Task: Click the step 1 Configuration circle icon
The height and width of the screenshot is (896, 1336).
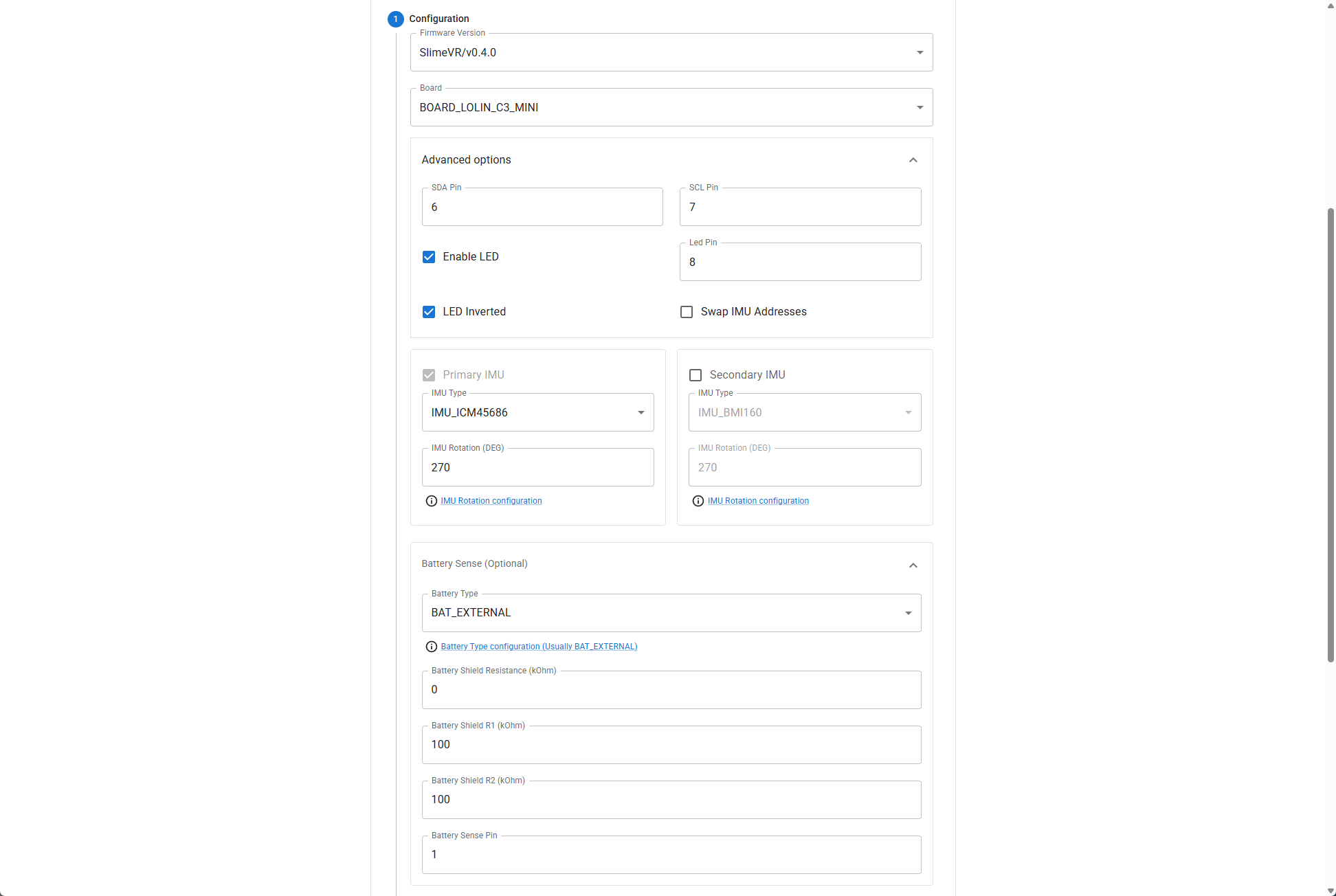Action: pyautogui.click(x=395, y=19)
